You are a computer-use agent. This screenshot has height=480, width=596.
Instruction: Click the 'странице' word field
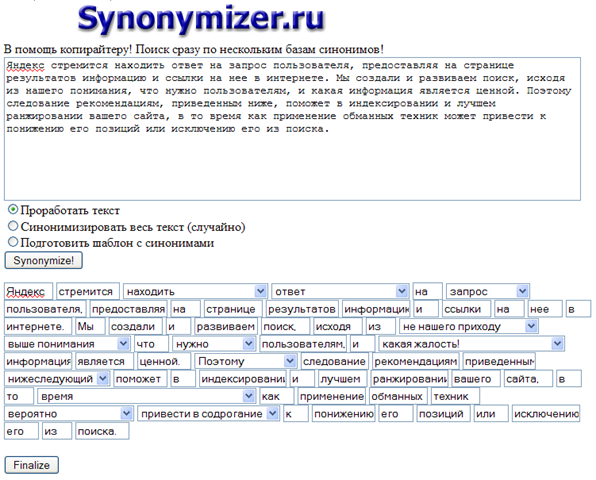coord(233,309)
